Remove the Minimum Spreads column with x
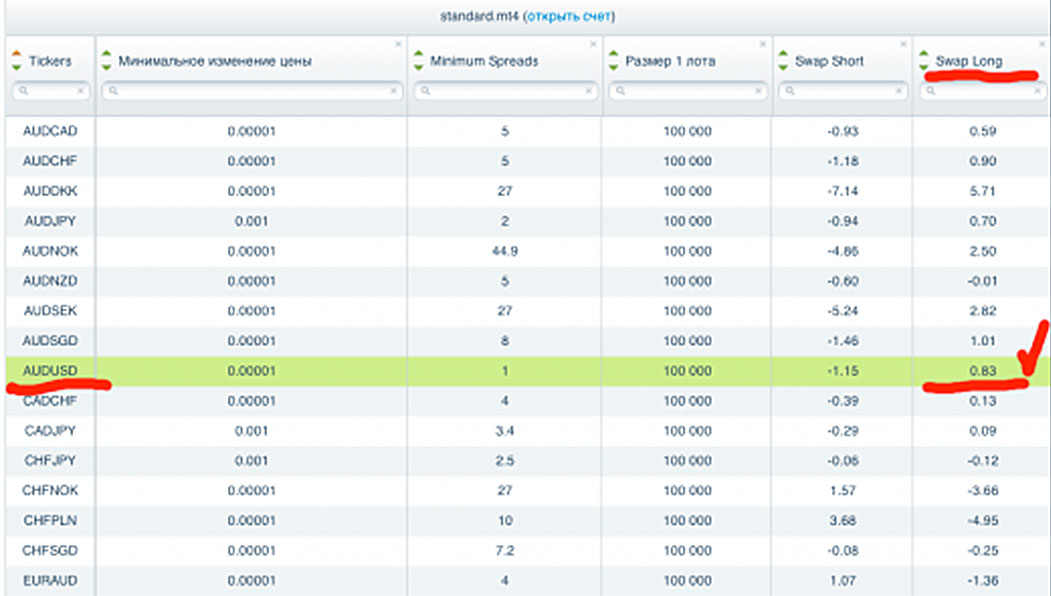 tap(594, 44)
